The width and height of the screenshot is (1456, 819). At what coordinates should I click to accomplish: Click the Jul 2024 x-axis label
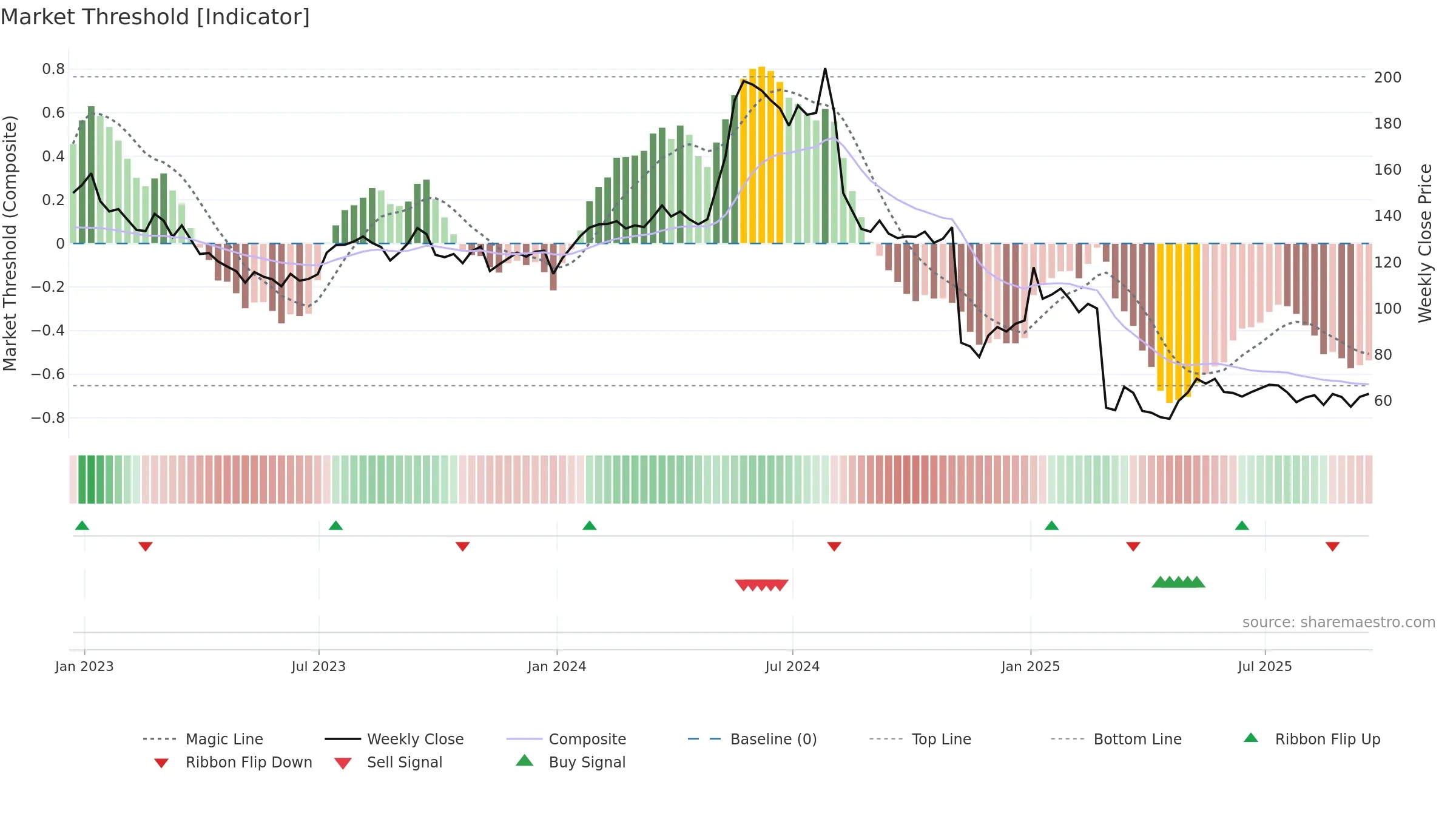(x=792, y=667)
